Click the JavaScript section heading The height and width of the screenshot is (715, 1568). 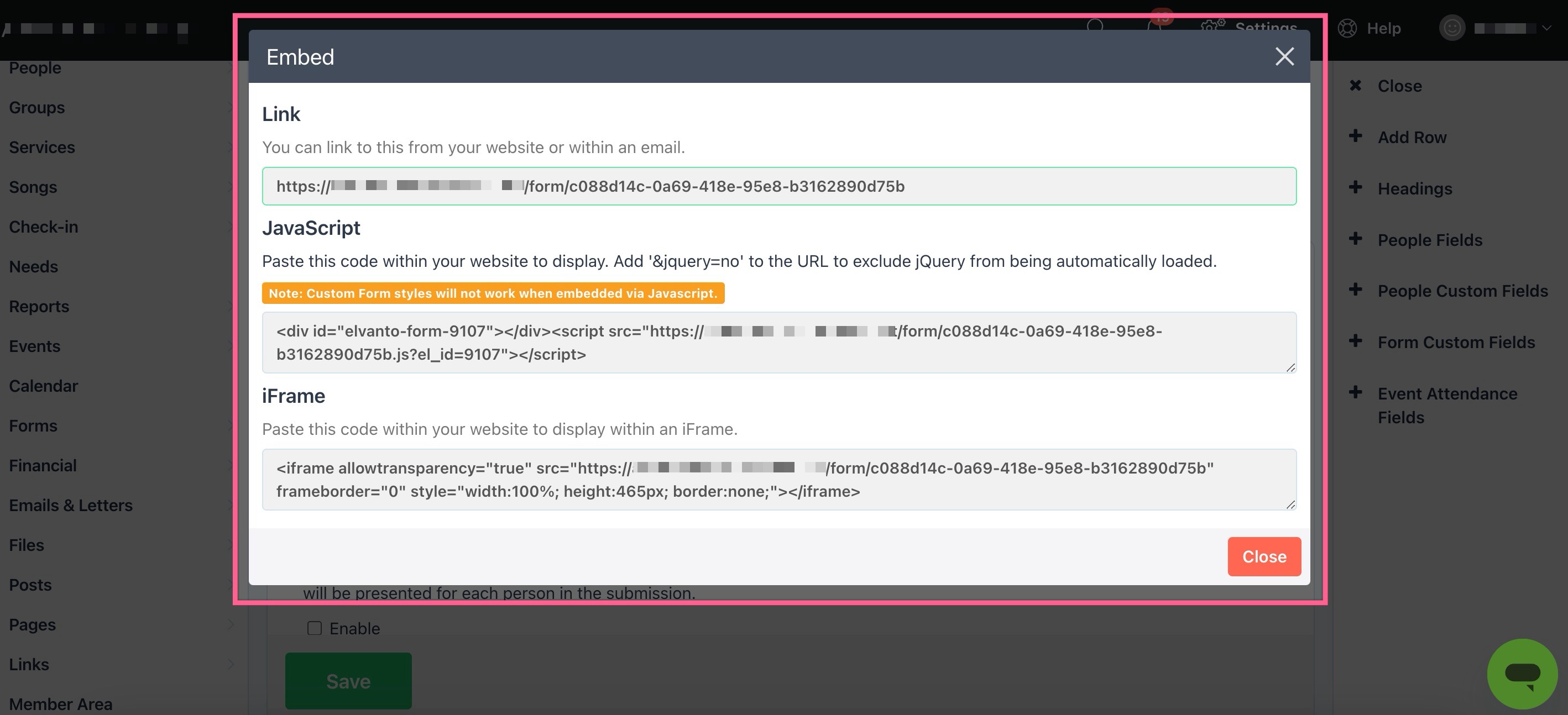coord(311,228)
